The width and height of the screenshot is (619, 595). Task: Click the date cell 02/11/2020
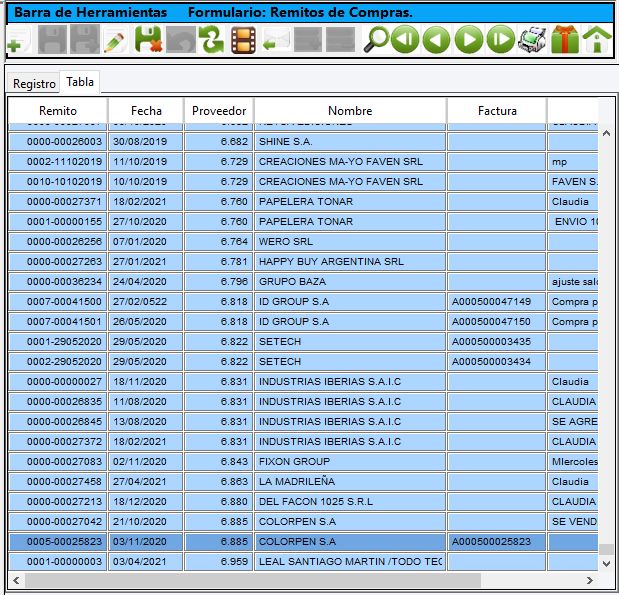pyautogui.click(x=146, y=462)
